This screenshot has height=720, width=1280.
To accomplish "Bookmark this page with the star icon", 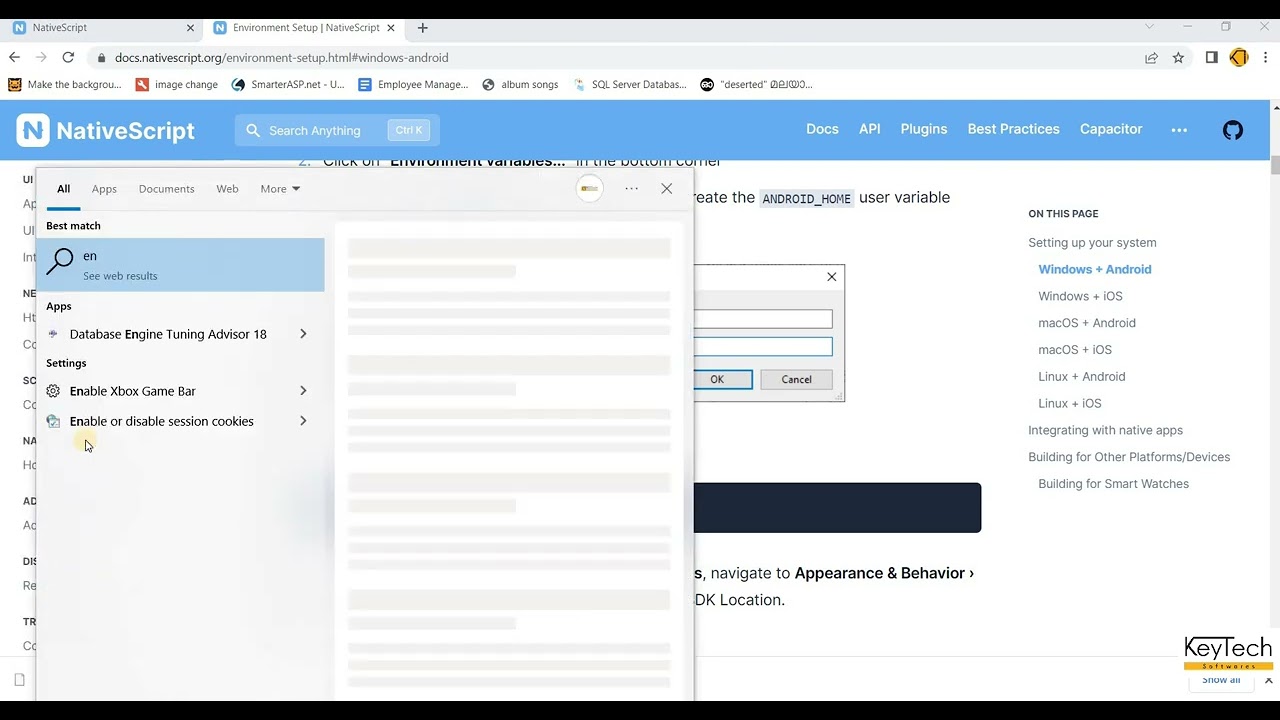I will (1178, 58).
